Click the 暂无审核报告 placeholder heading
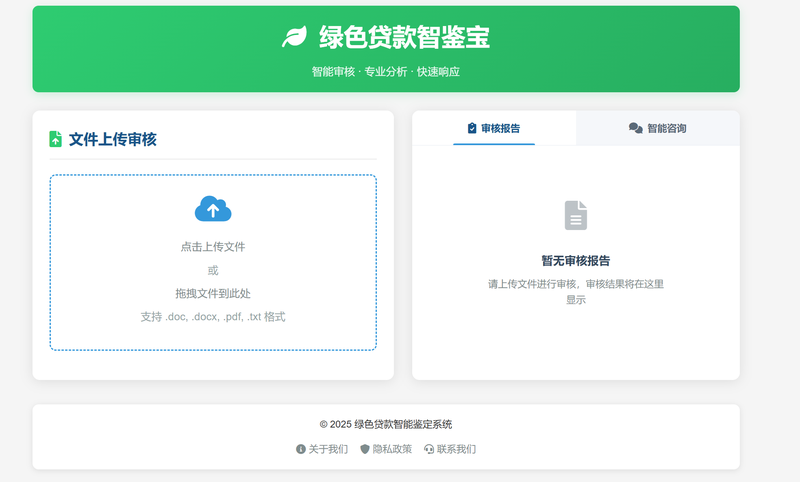Viewport: 800px width, 482px height. [576, 261]
